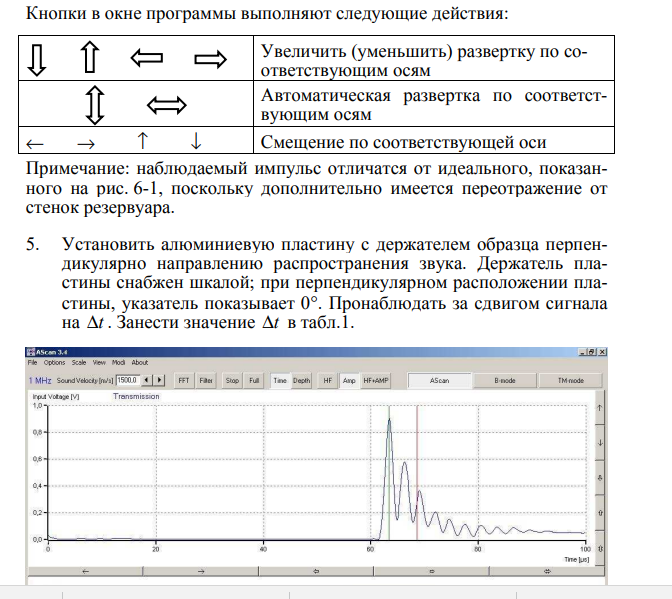Click the Time [µs] axis label
The width and height of the screenshot is (672, 599).
pyautogui.click(x=576, y=559)
